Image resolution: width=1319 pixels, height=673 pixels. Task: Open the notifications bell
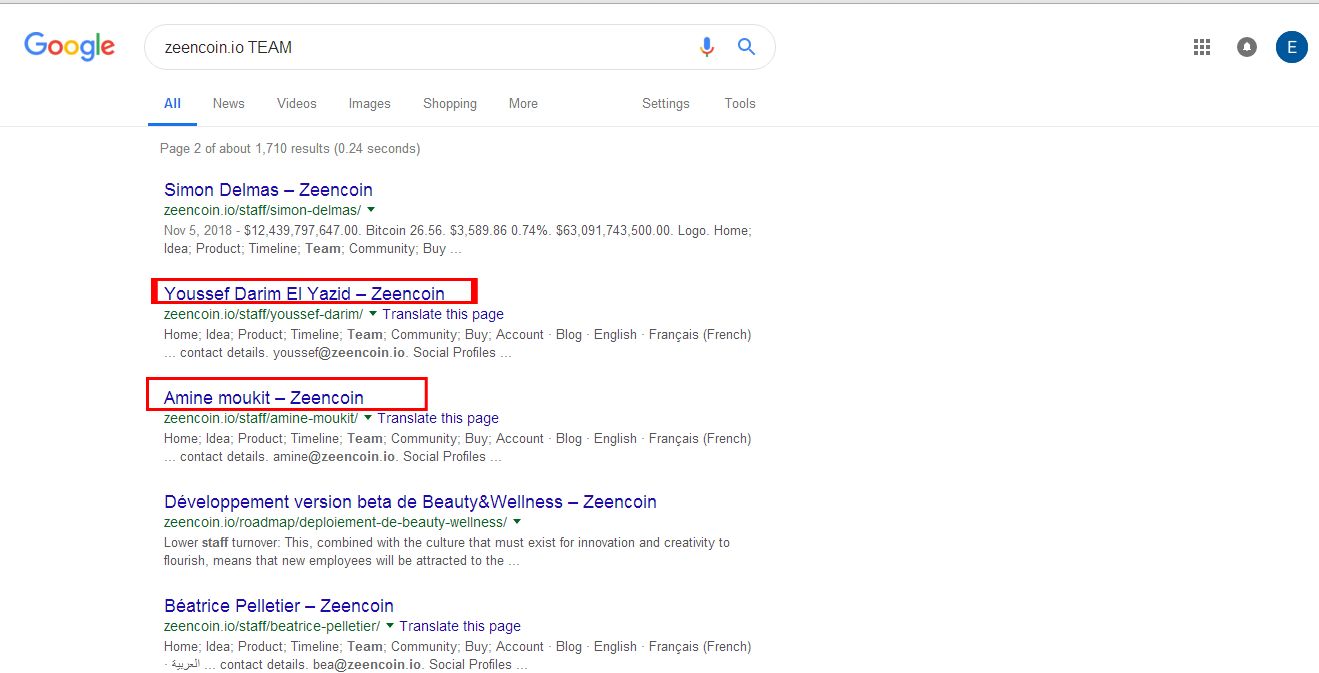[1247, 47]
